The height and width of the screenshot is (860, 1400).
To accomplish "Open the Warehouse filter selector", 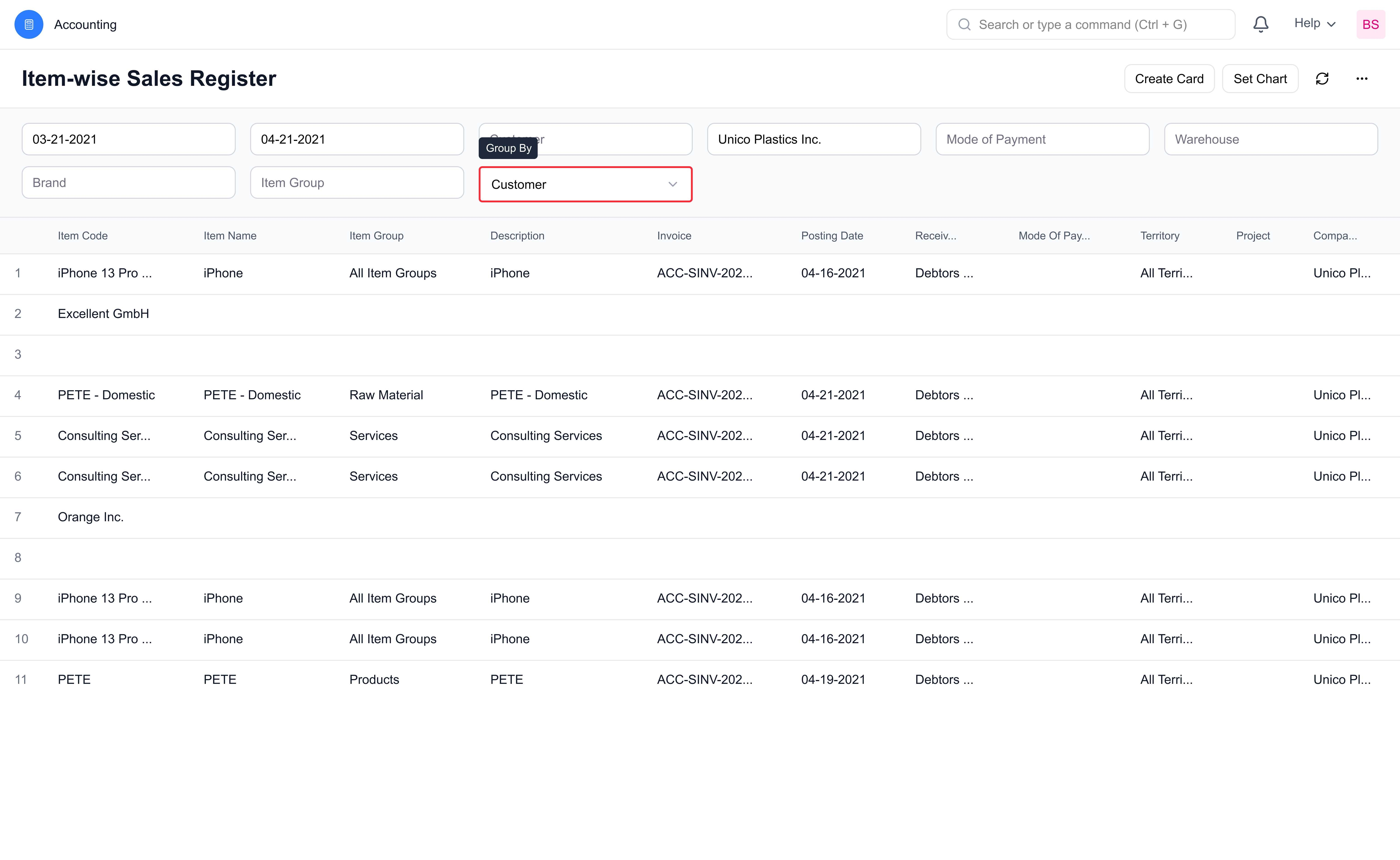I will coord(1271,139).
